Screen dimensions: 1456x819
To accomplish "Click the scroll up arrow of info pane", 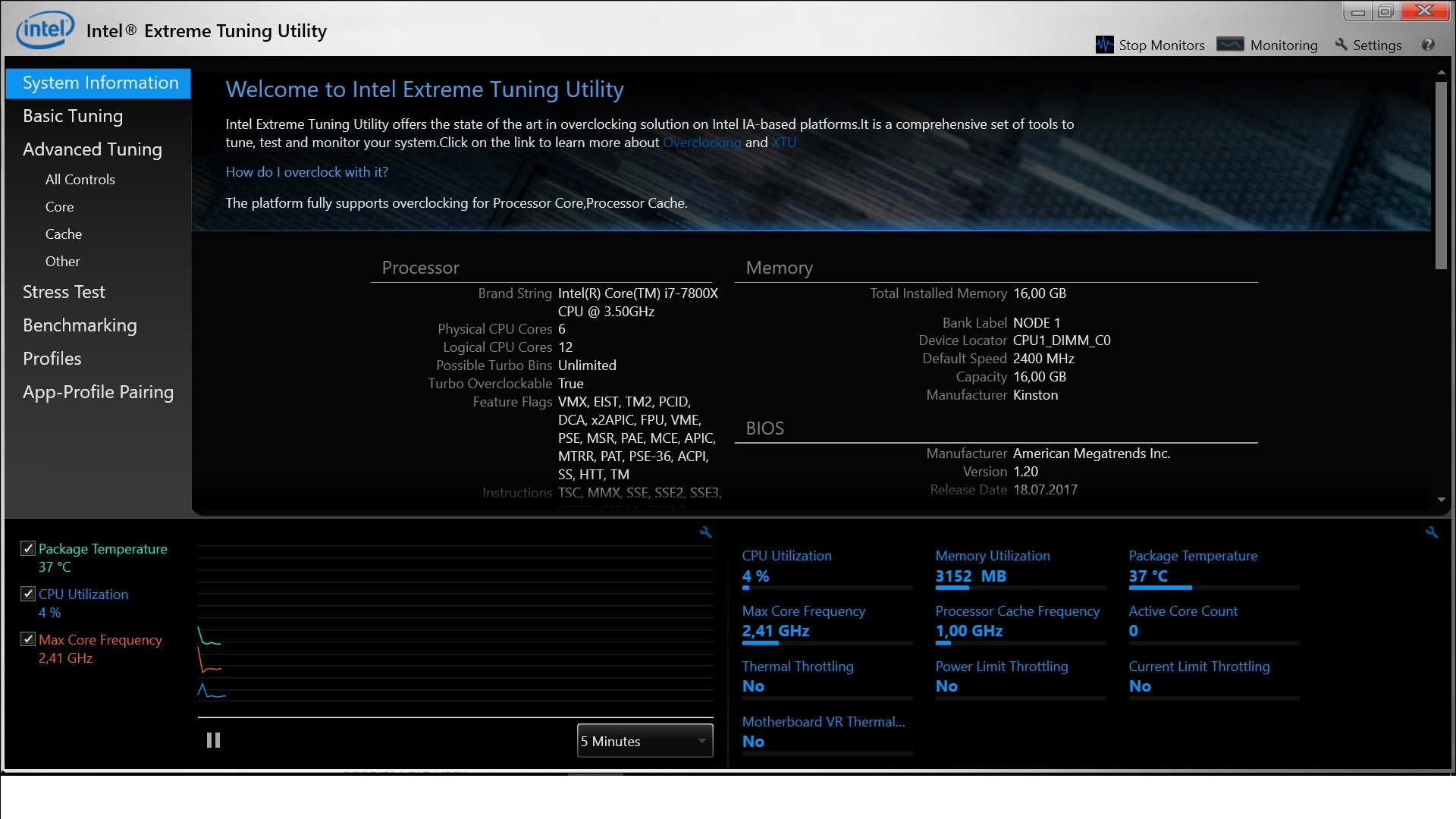I will pyautogui.click(x=1441, y=73).
